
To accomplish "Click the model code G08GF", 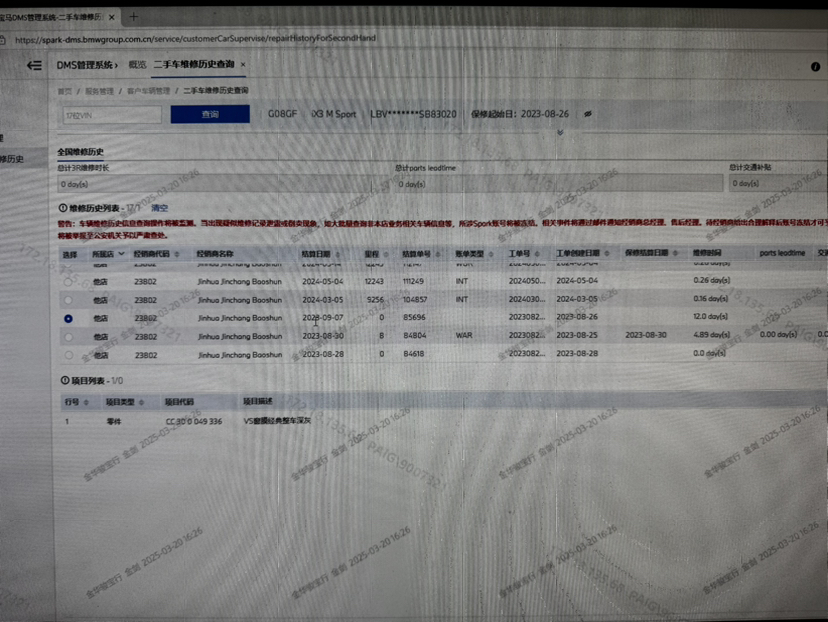I will click(x=283, y=114).
